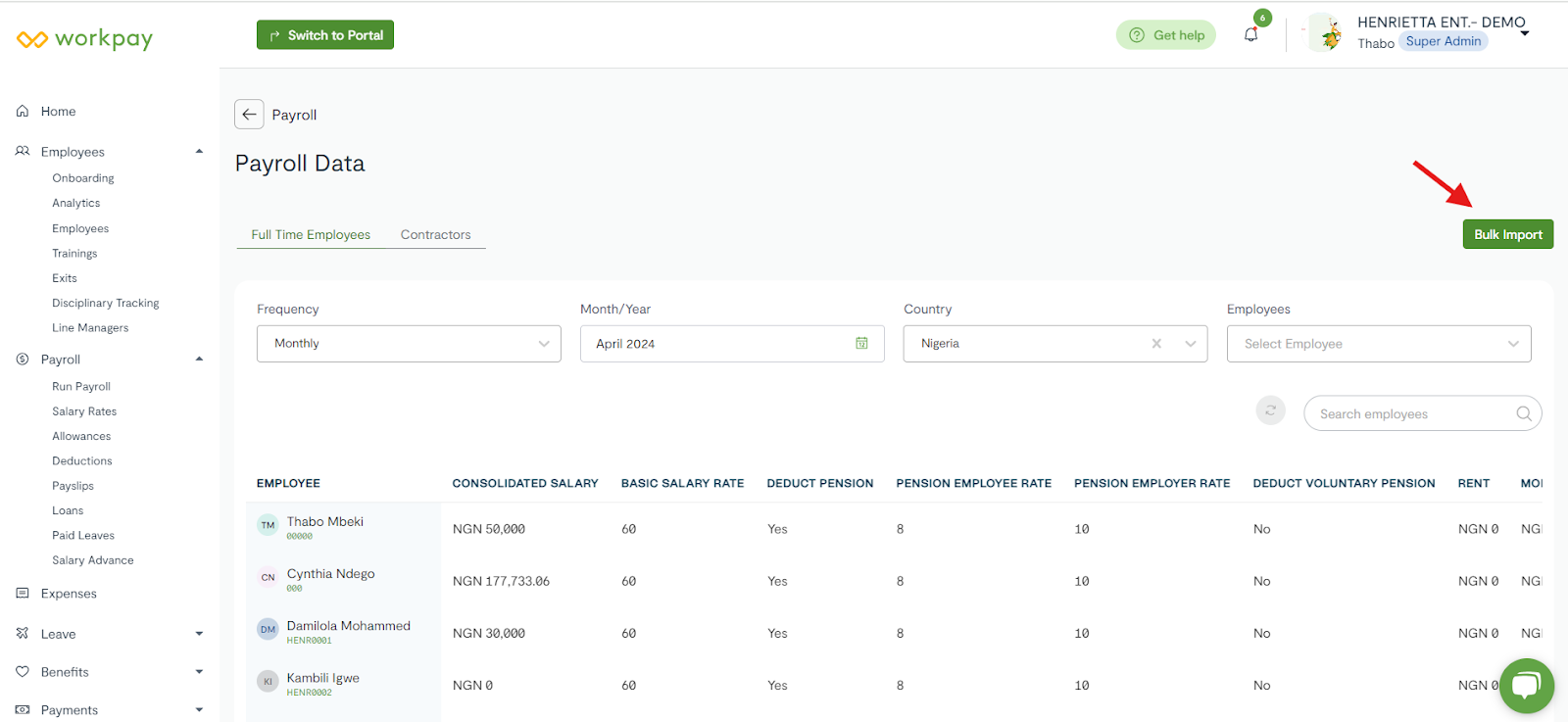Screen dimensions: 1568x722
Task: Click the Expenses sidebar icon
Action: [23, 594]
